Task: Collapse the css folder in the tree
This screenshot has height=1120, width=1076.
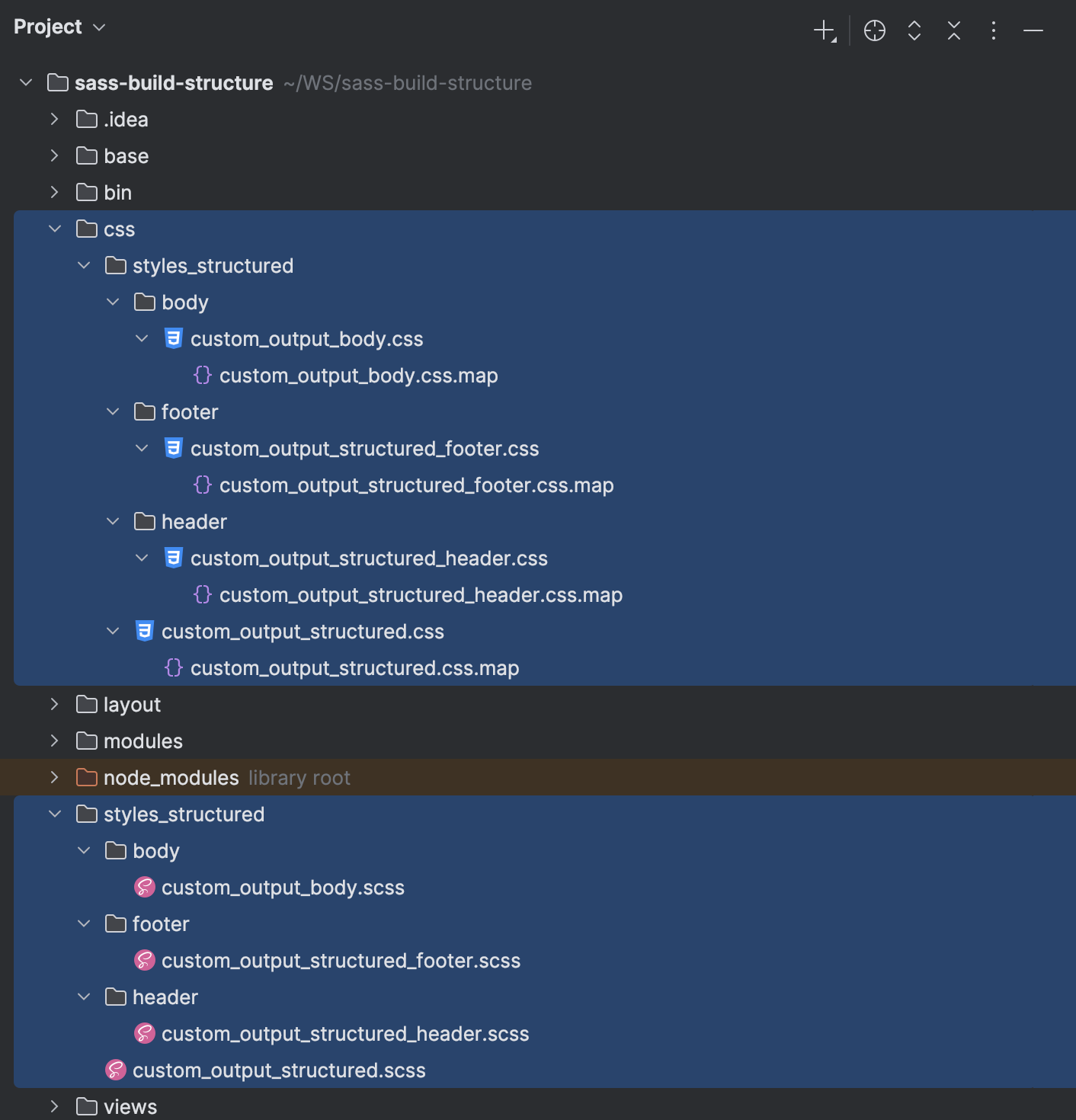Action: (55, 229)
